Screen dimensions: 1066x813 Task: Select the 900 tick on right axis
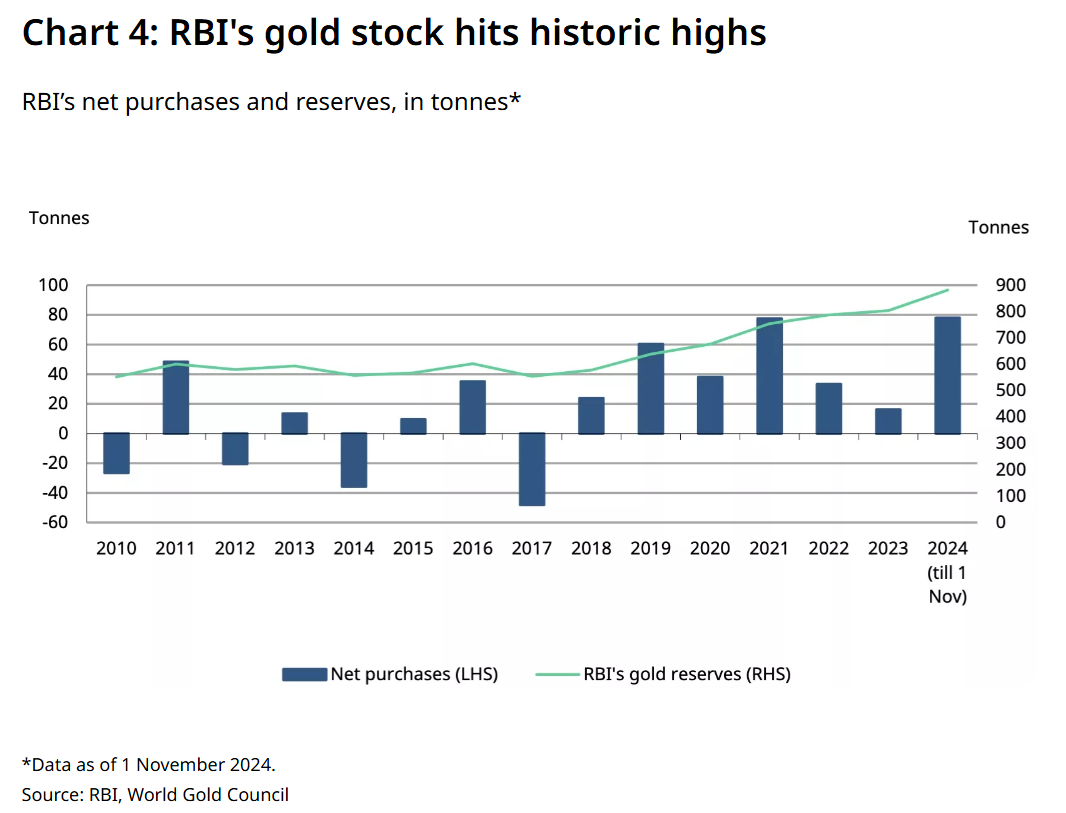coord(1011,286)
